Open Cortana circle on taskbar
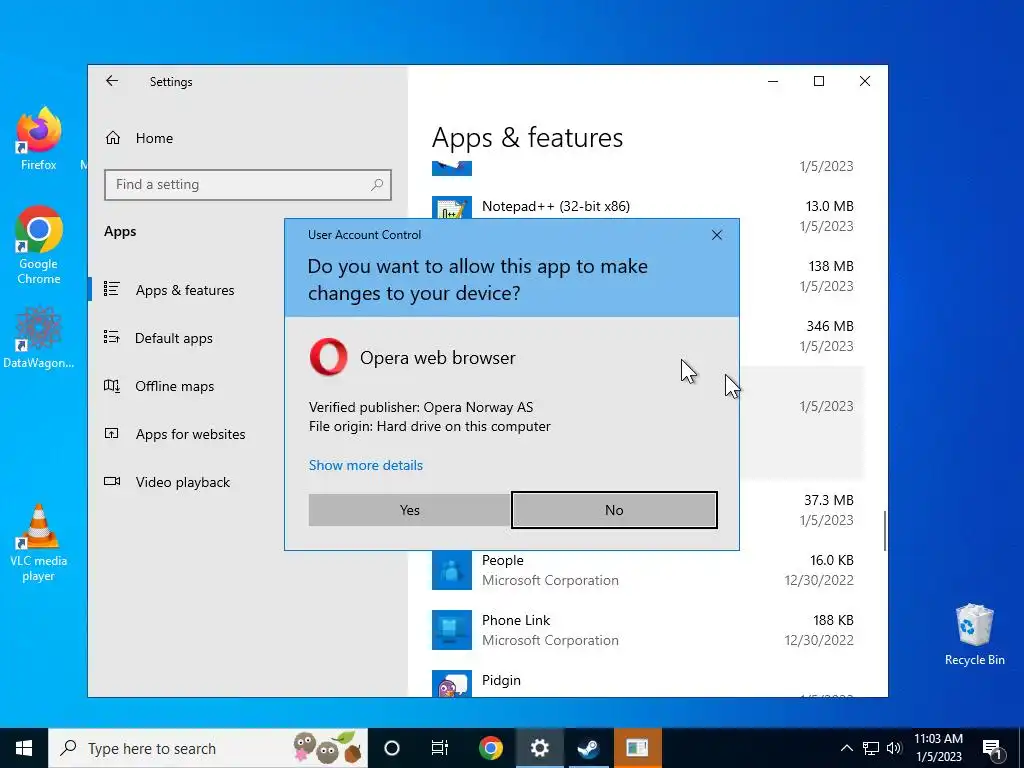Image resolution: width=1024 pixels, height=768 pixels. [x=392, y=748]
